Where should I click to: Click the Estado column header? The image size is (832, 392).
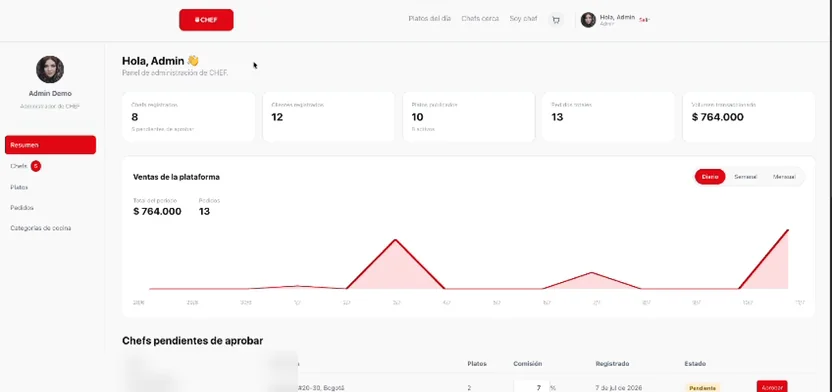695,364
